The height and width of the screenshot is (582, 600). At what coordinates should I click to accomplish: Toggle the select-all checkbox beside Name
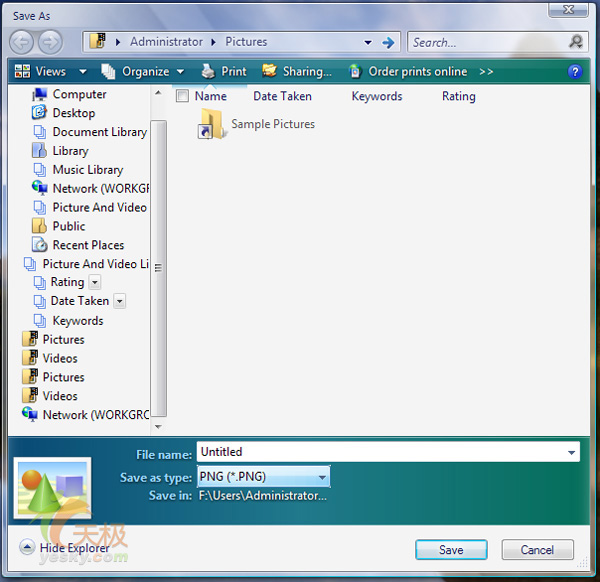(x=182, y=96)
